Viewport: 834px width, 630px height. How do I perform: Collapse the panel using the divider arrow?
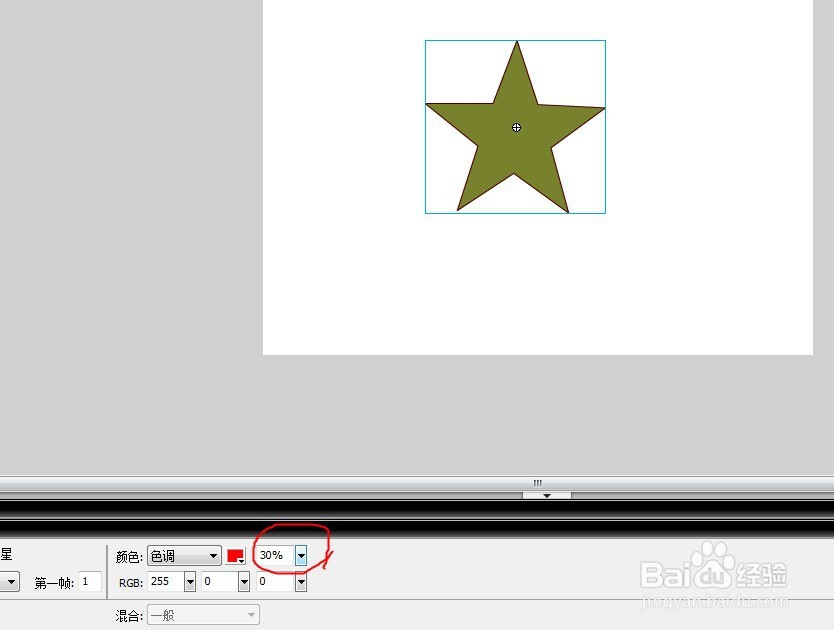547,495
